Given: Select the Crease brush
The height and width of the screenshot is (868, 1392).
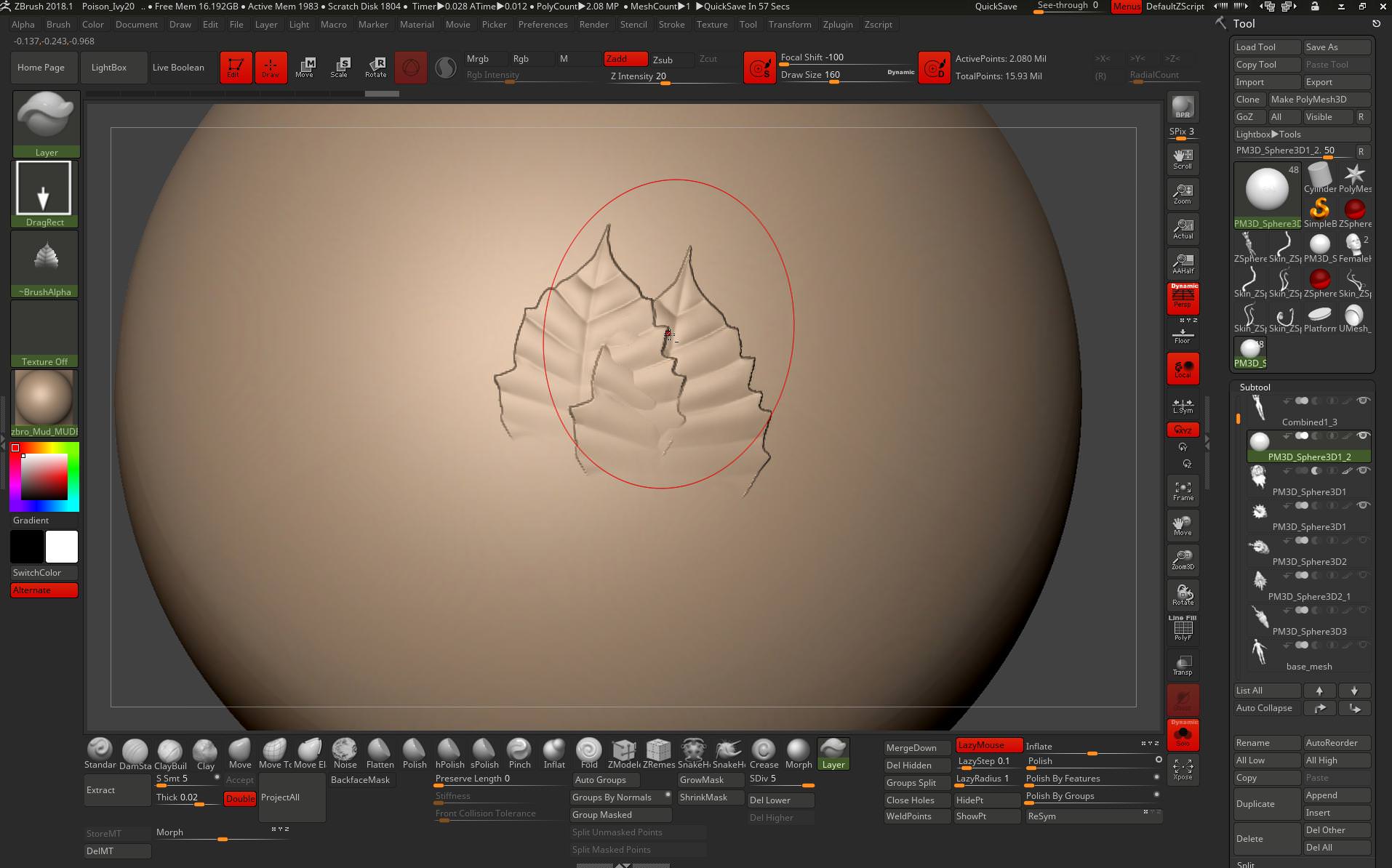Looking at the screenshot, I should [764, 754].
